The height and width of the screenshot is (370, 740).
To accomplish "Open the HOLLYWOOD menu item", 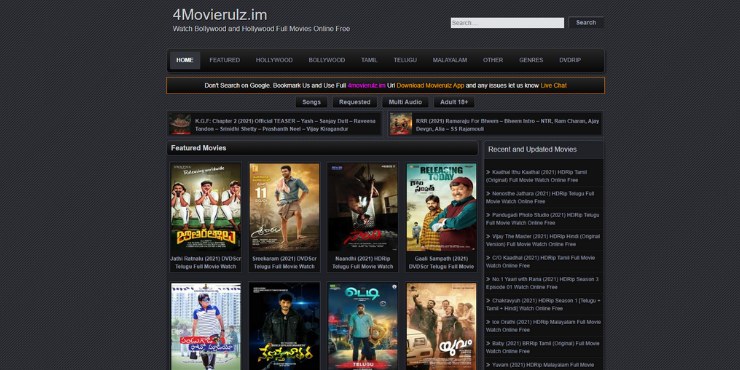I will (x=274, y=60).
